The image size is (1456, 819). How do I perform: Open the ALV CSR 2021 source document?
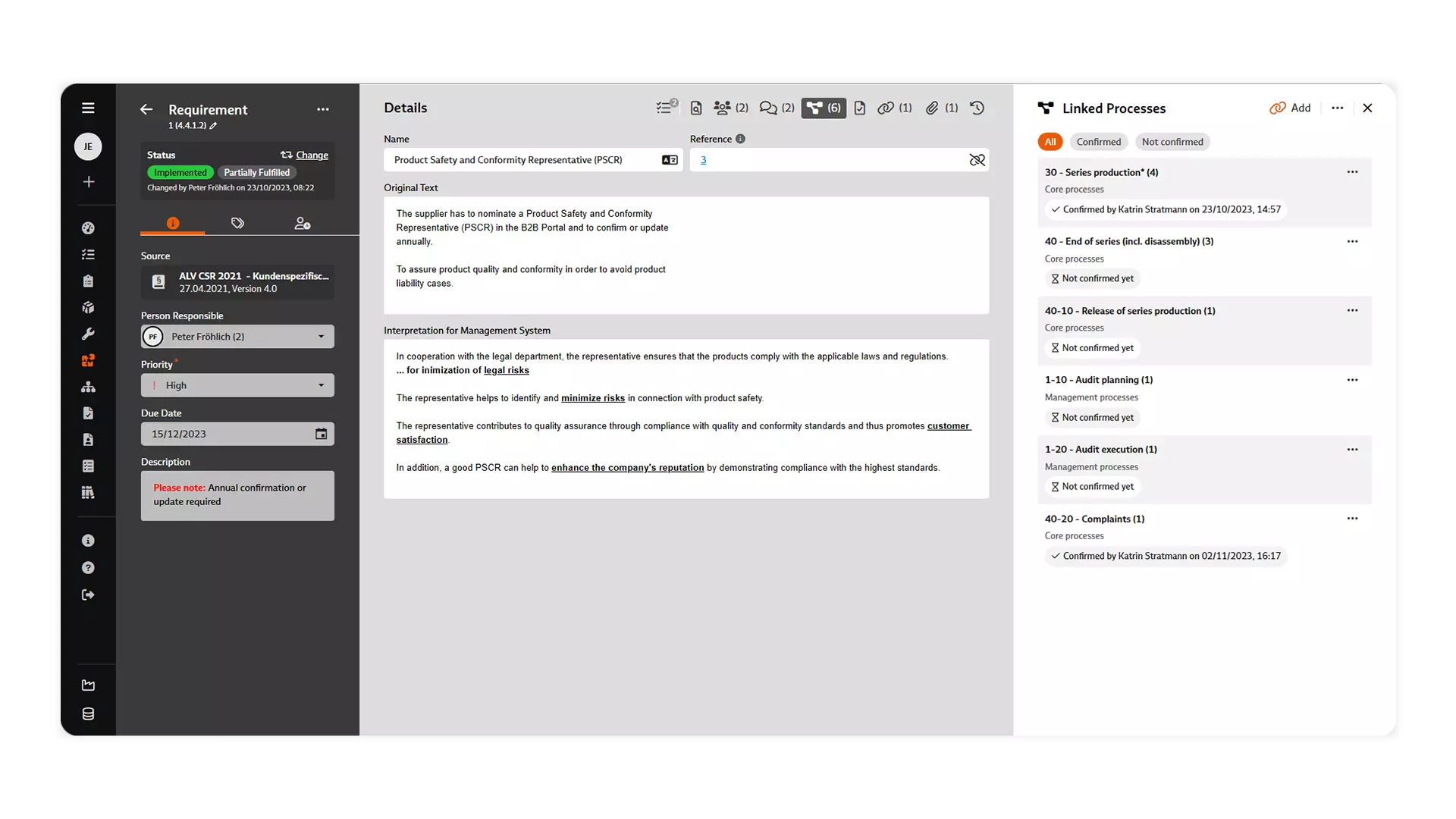click(237, 282)
